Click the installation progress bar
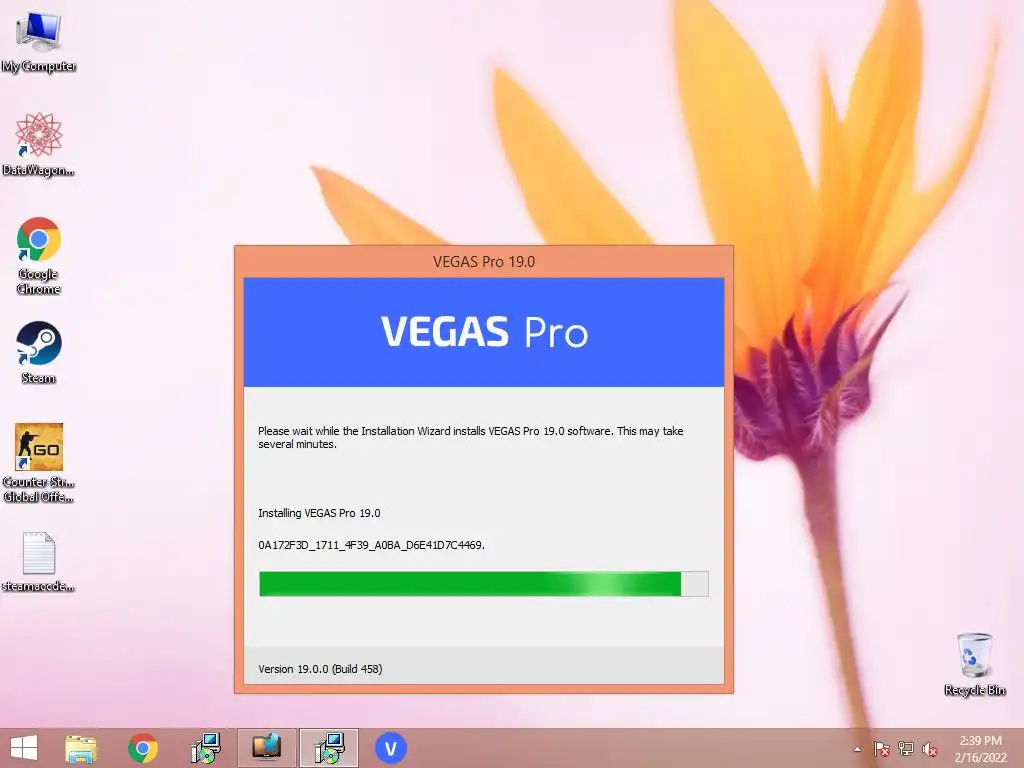1024x768 pixels. 484,584
